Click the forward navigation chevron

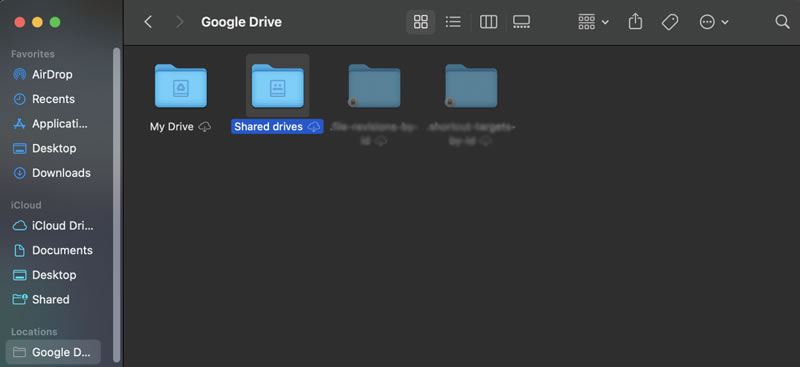179,22
